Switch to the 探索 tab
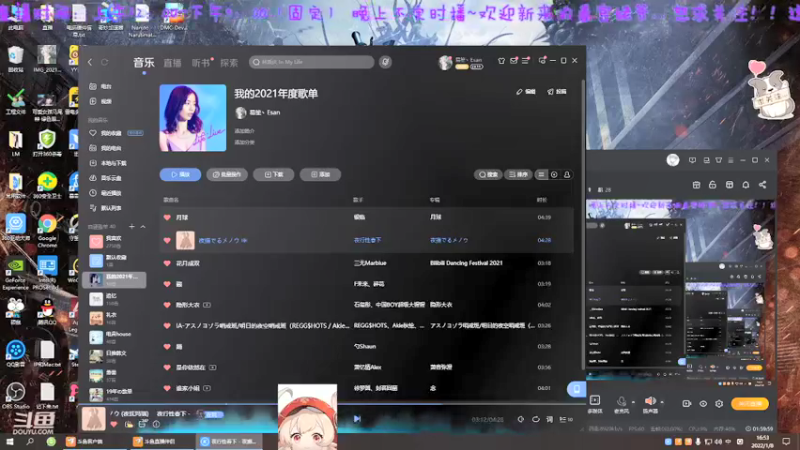Image resolution: width=800 pixels, height=450 pixels. 229,63
